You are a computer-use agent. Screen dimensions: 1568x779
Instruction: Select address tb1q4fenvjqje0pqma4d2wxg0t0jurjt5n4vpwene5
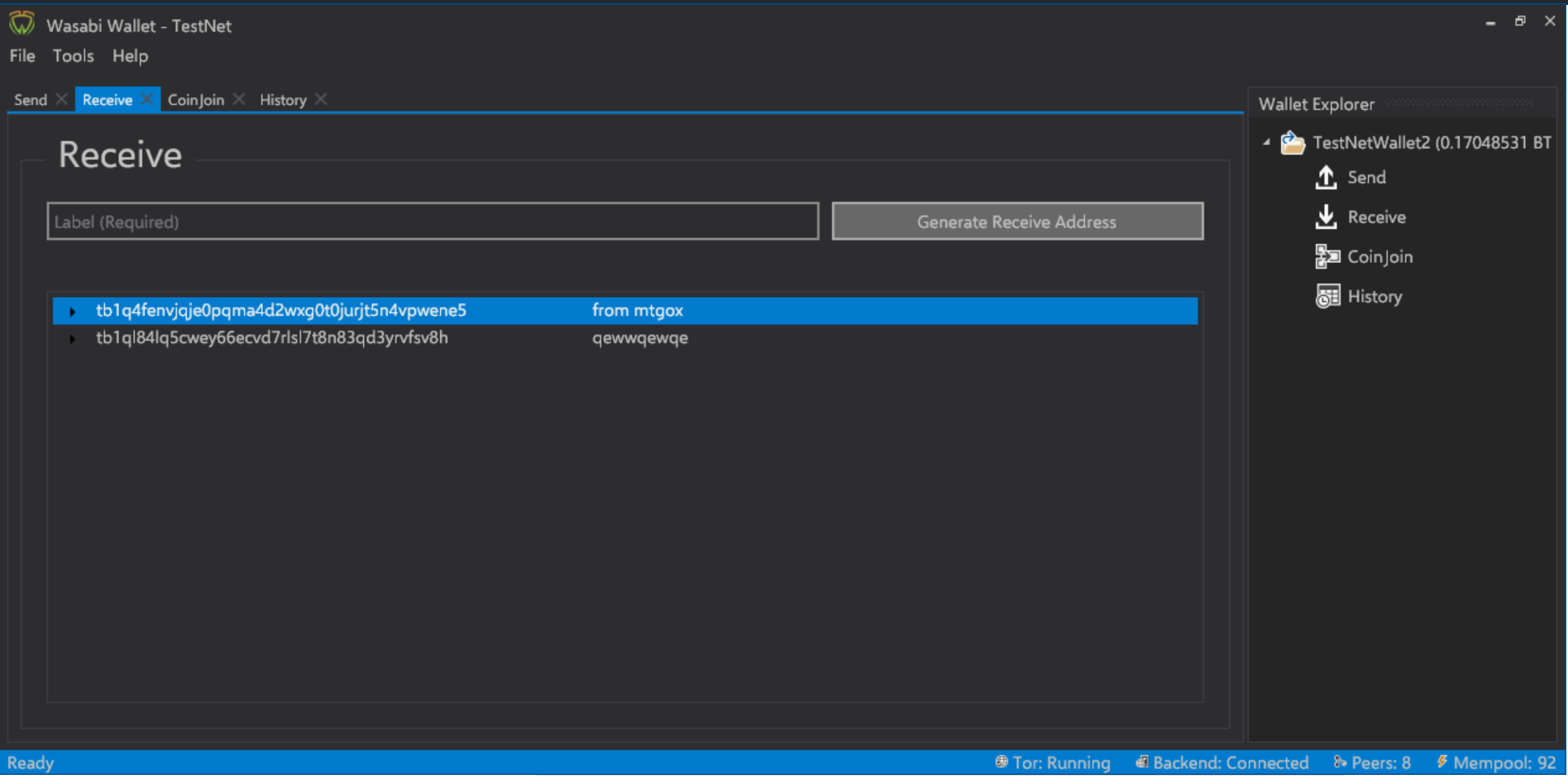click(281, 310)
